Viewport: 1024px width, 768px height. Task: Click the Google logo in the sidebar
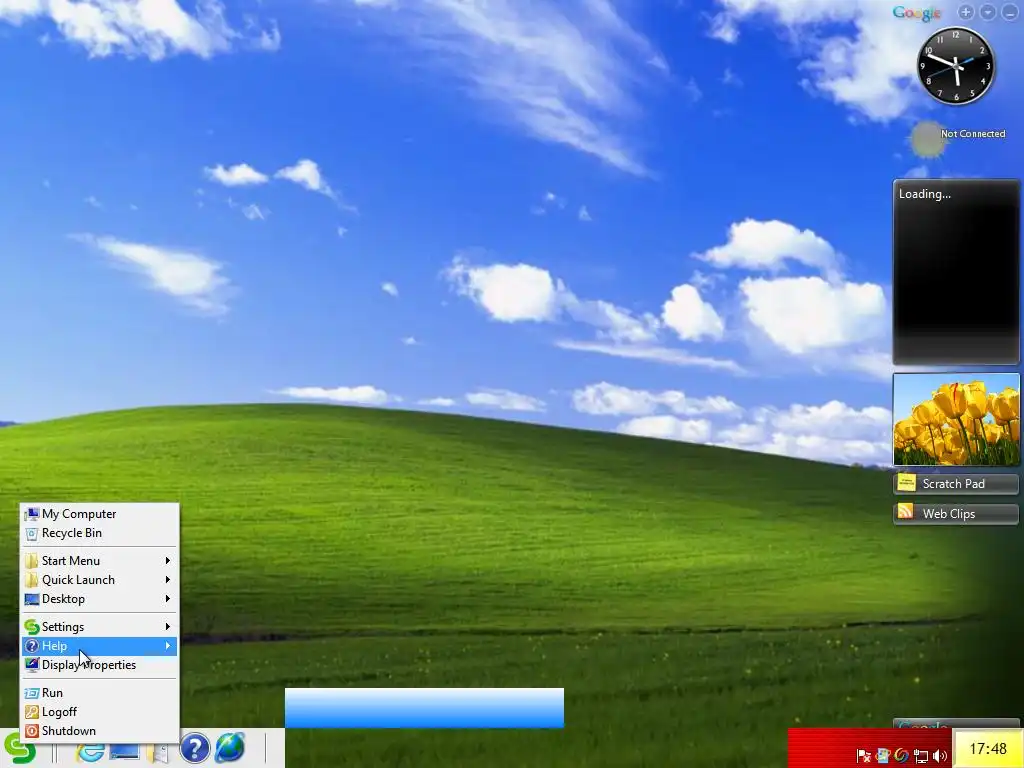pyautogui.click(x=916, y=13)
